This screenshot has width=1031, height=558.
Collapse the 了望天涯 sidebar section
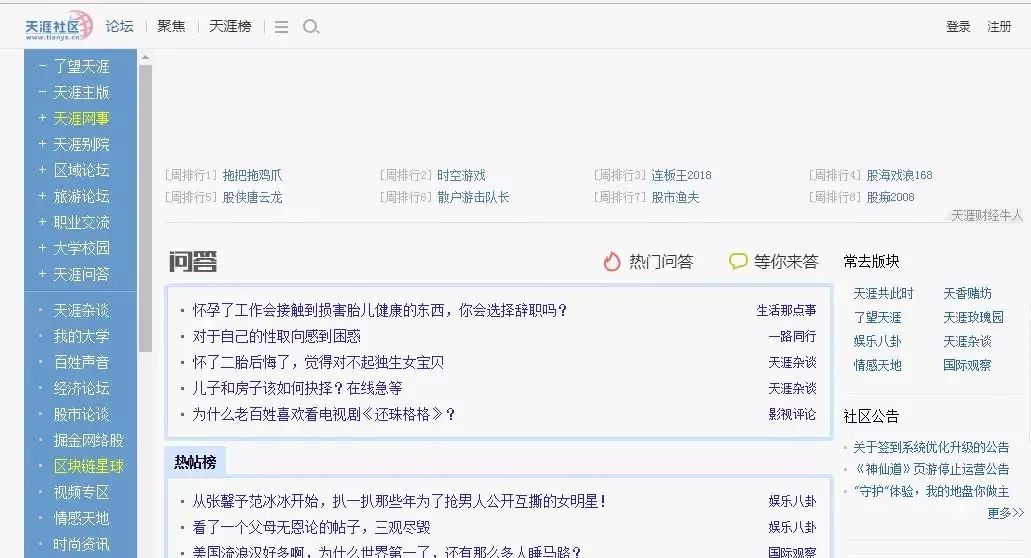click(42, 67)
